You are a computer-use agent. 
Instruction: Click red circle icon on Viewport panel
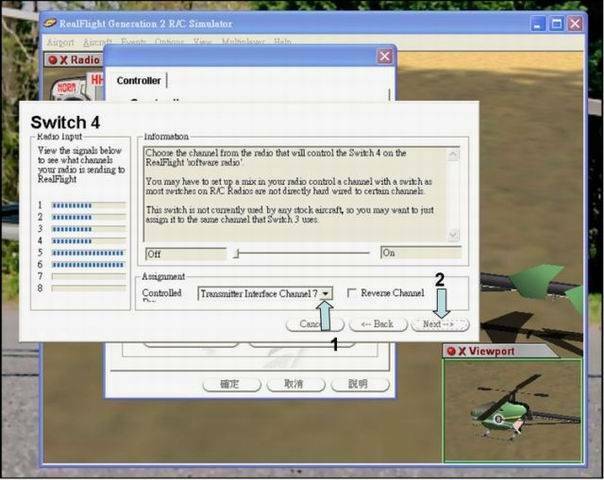point(451,351)
